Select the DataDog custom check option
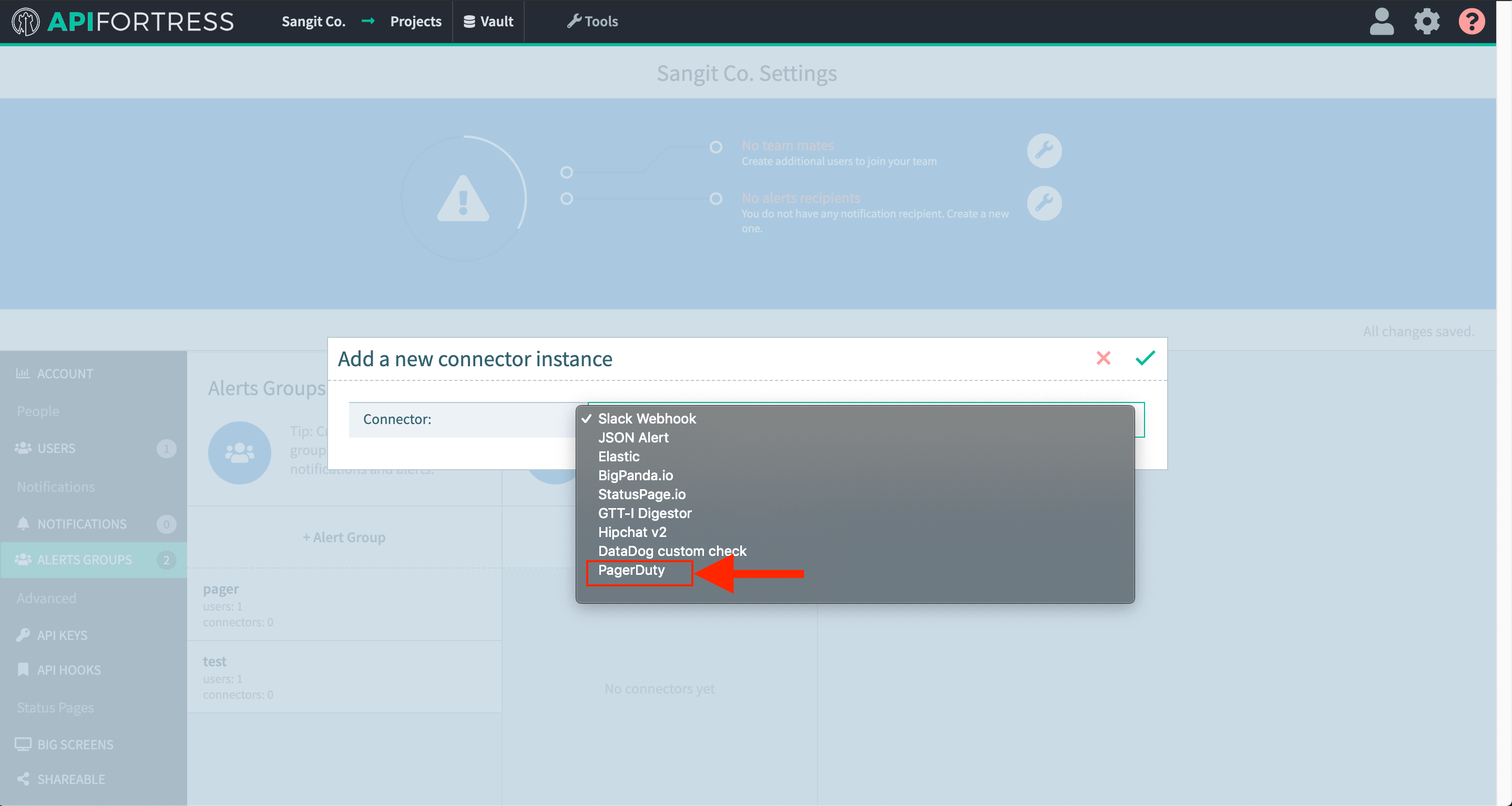1512x806 pixels. tap(672, 551)
